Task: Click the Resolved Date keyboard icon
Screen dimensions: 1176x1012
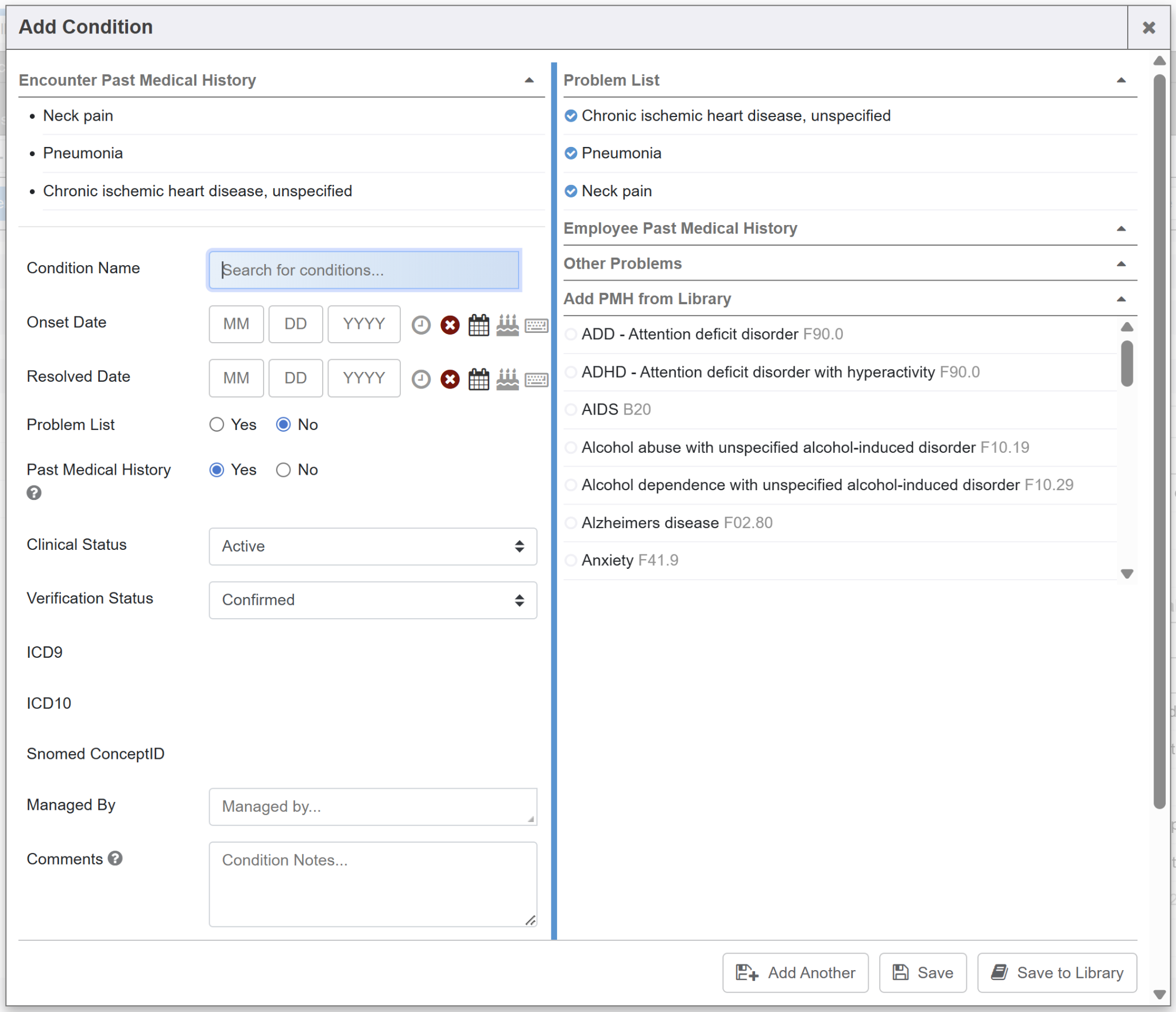Action: [x=536, y=379]
